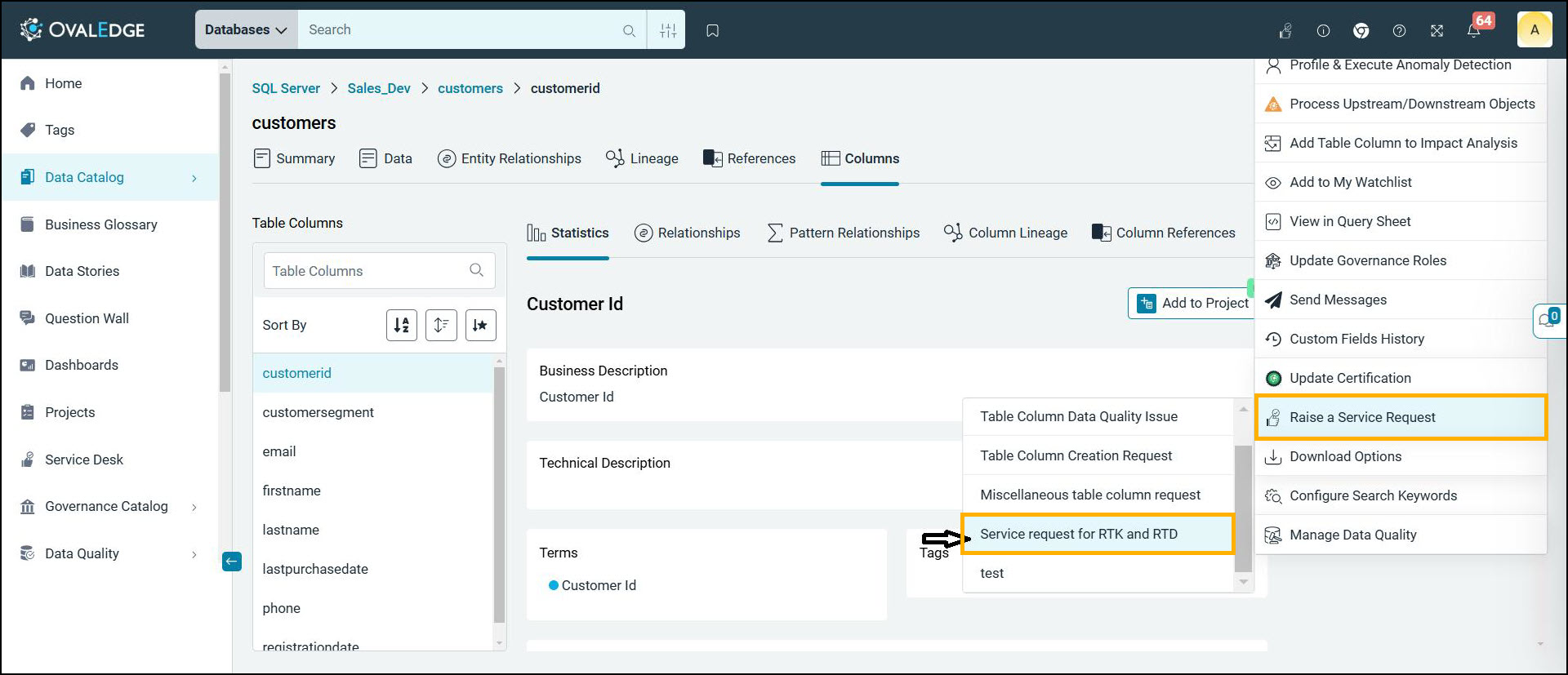Open notifications bell with 64 badge
The height and width of the screenshot is (675, 1568).
[1474, 30]
